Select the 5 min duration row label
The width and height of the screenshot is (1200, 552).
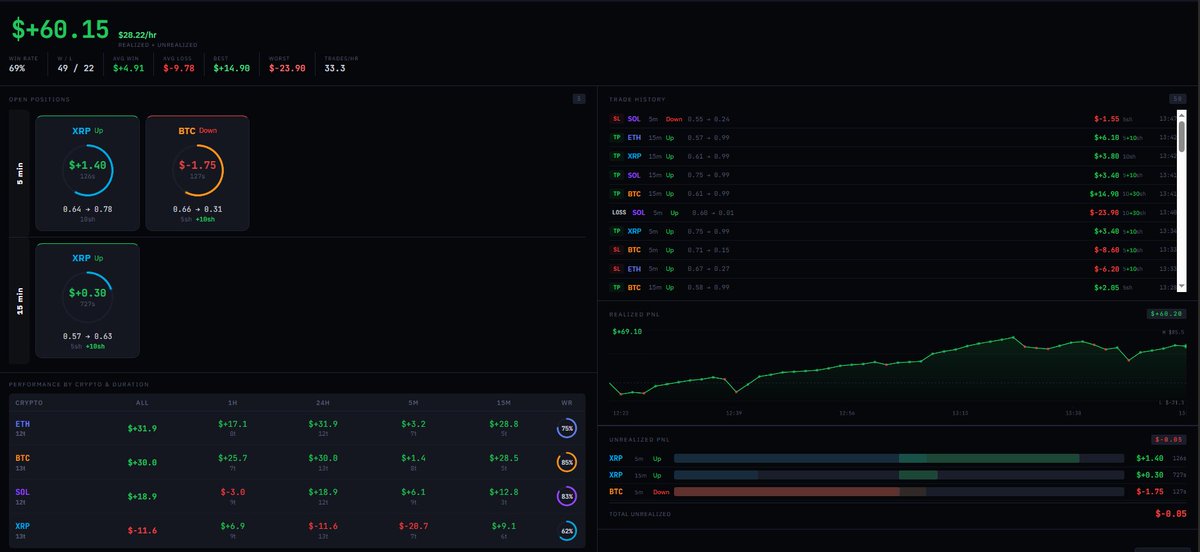tap(19, 173)
